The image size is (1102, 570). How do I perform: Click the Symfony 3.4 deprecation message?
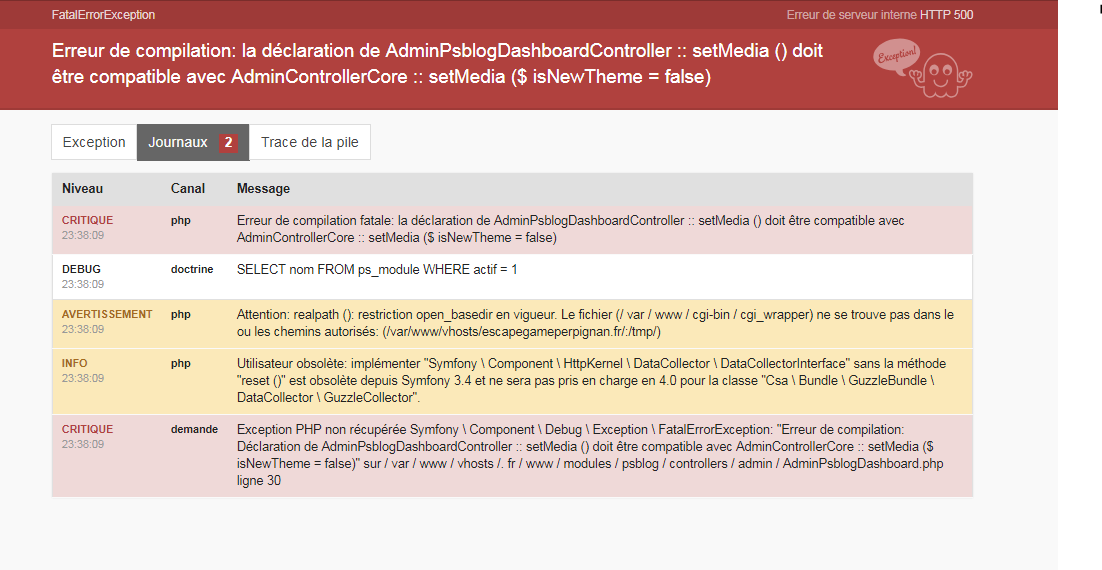591,380
